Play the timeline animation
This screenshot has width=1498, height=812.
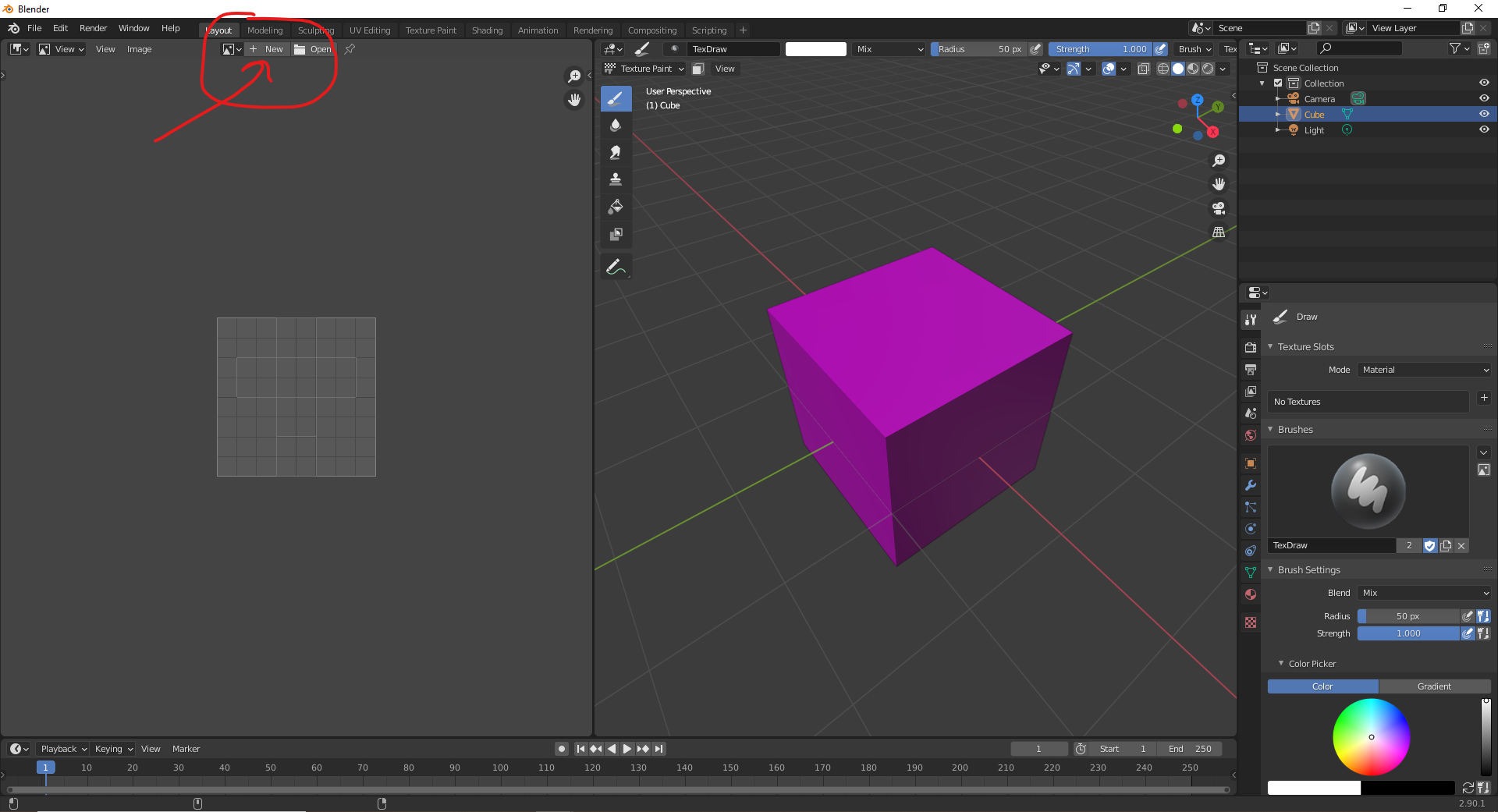[627, 749]
